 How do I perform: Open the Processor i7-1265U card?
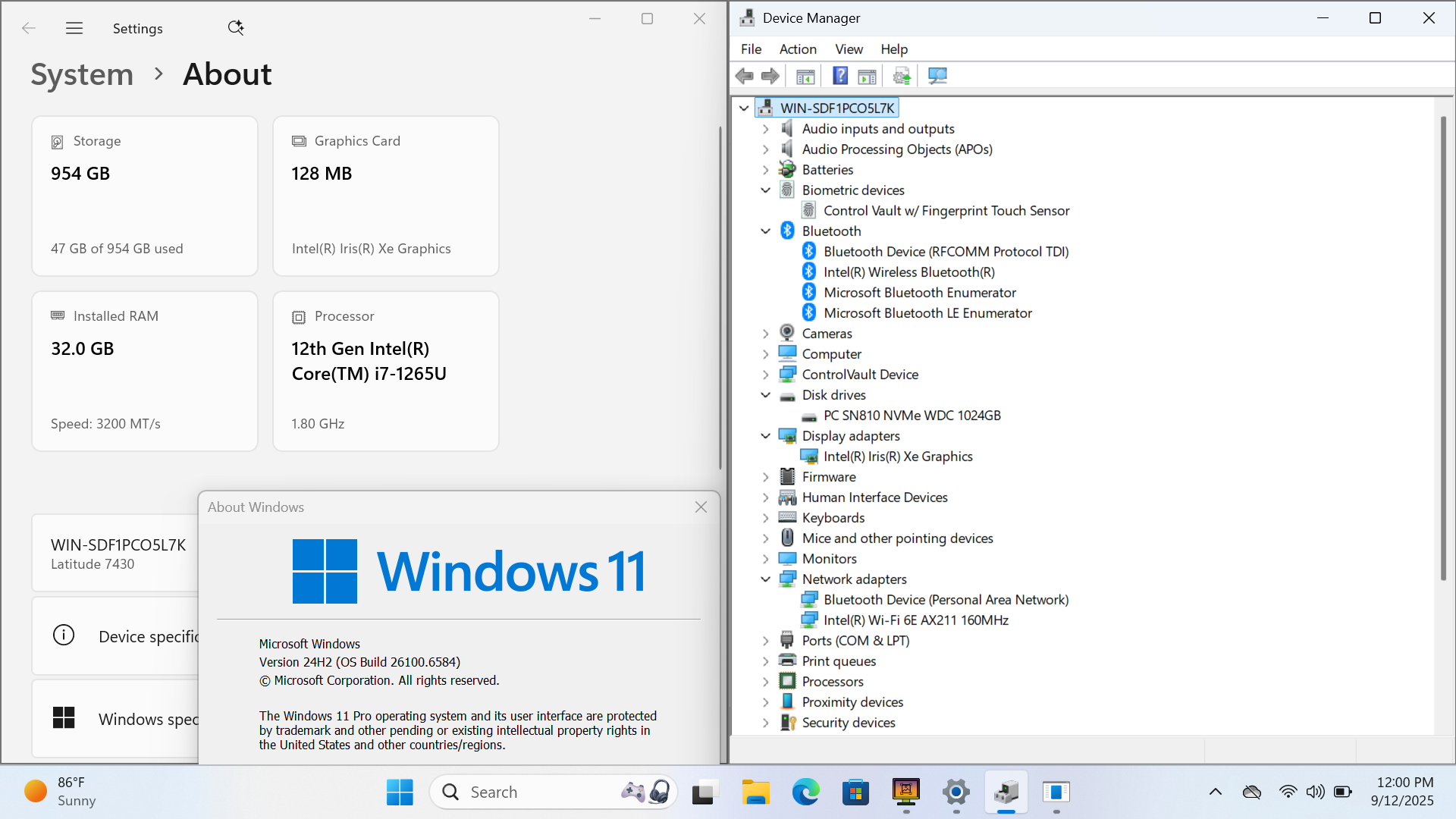[386, 372]
